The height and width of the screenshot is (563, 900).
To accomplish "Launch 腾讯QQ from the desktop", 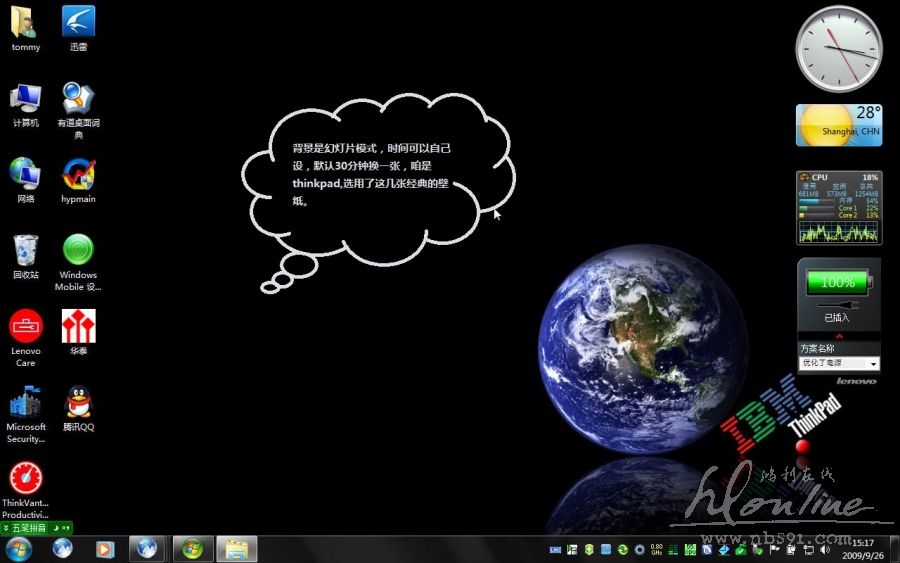I will tap(78, 402).
